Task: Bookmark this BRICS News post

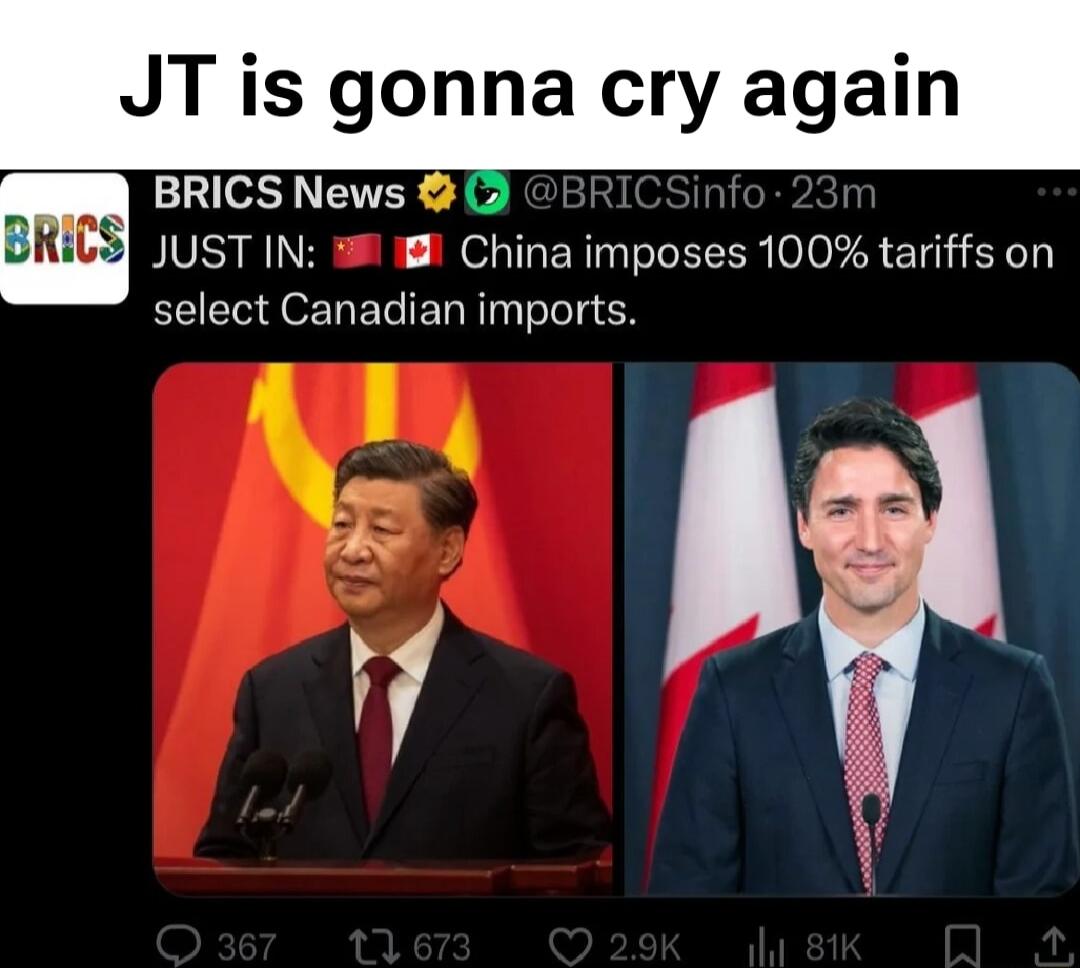Action: coord(962,948)
